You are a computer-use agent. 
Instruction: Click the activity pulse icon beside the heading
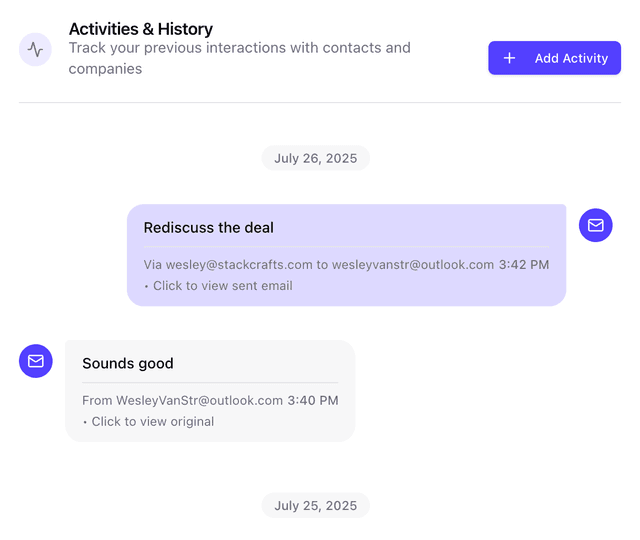(36, 49)
